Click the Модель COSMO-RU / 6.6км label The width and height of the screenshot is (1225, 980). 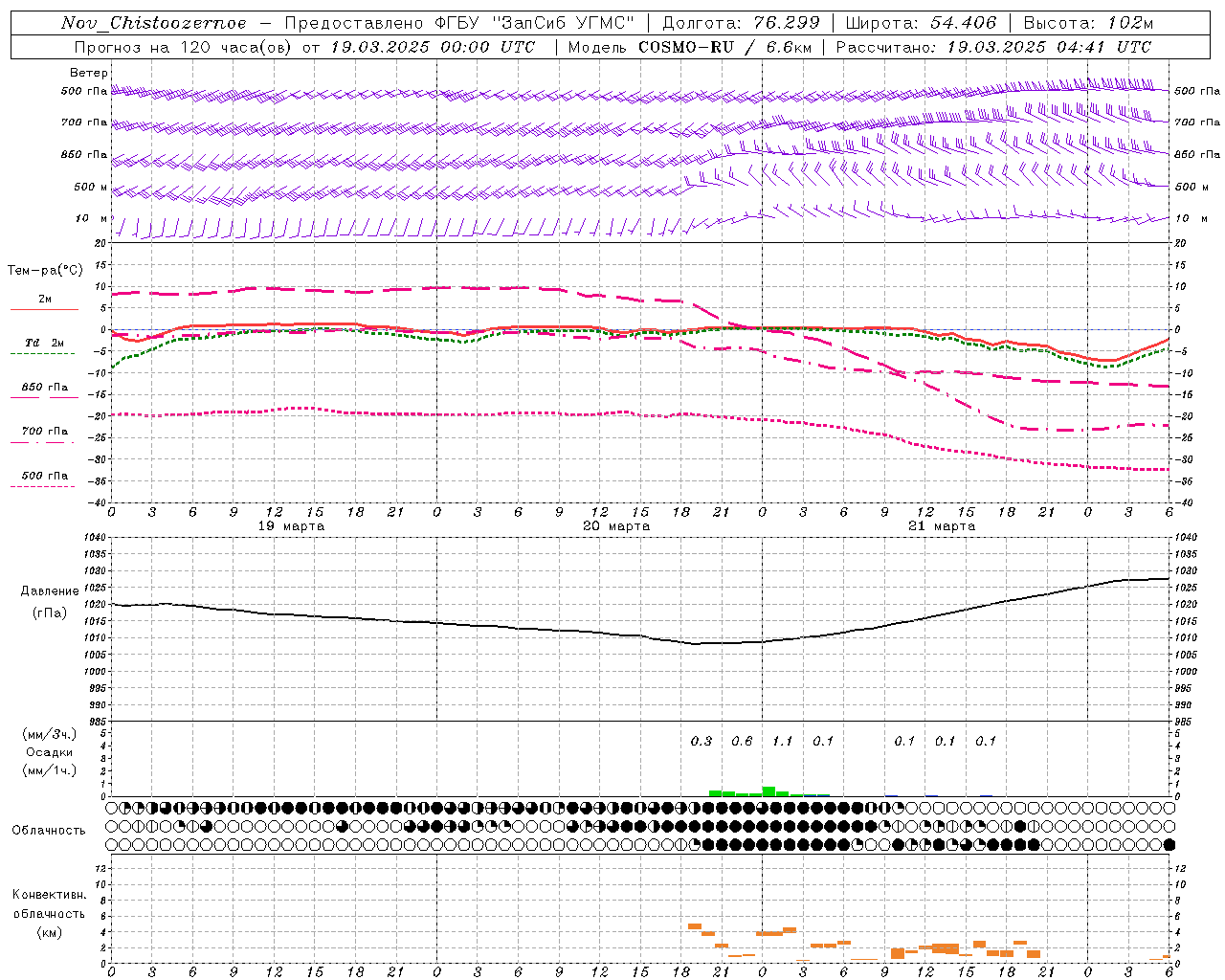(x=689, y=47)
